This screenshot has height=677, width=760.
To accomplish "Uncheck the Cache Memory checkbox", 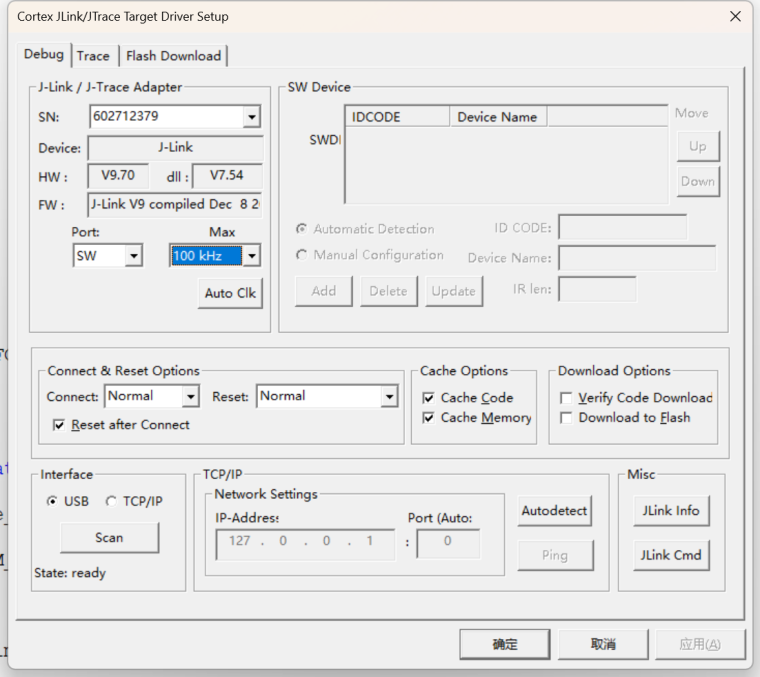I will (x=428, y=418).
